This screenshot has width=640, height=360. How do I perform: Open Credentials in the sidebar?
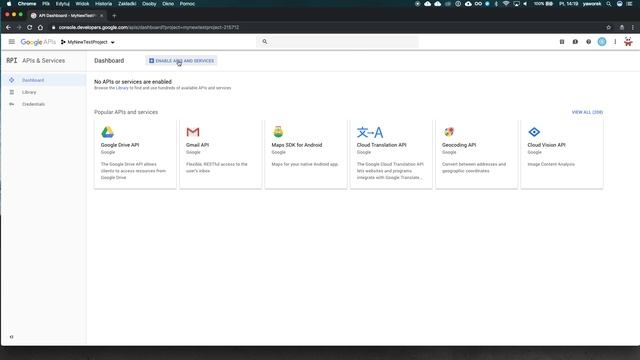(44, 104)
